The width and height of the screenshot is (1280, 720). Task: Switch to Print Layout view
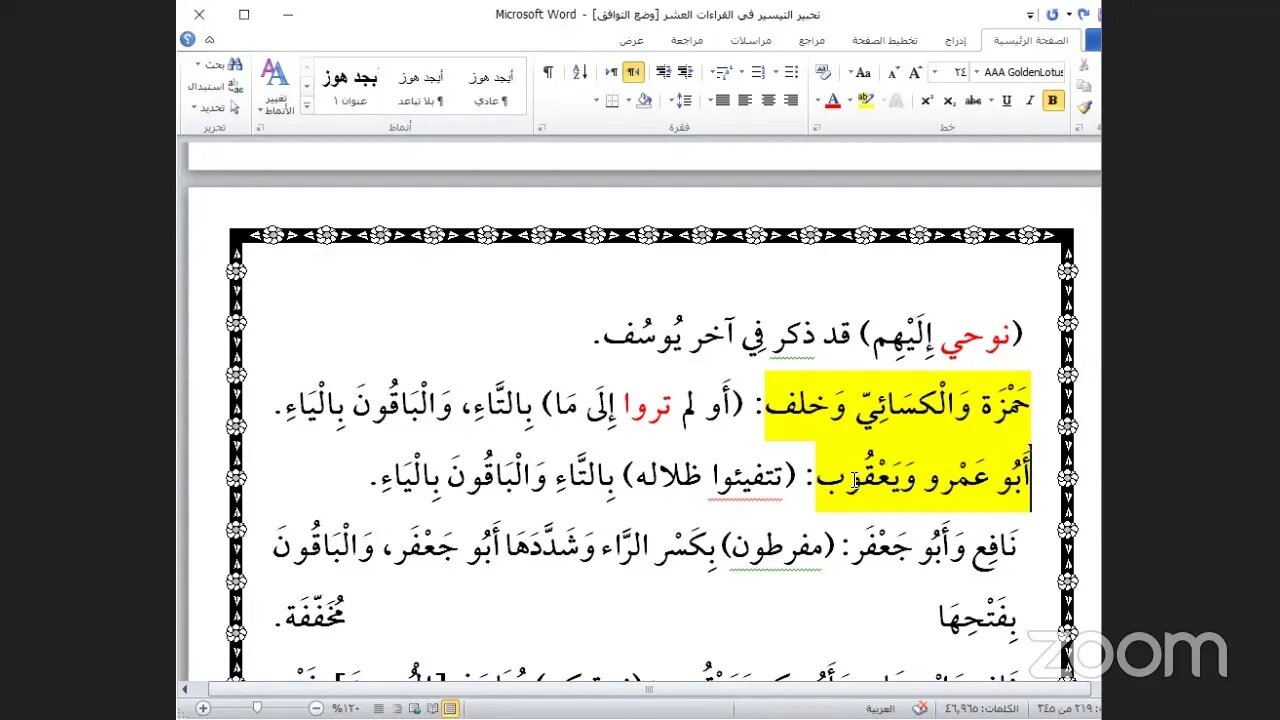click(449, 708)
